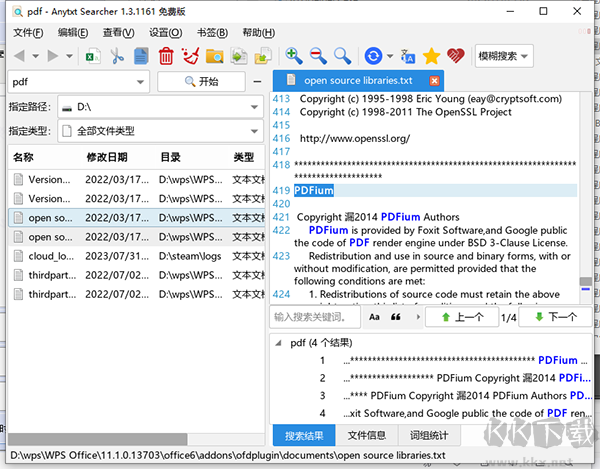Click the preview vertical scrollbar thumb
600x469 pixels.
click(586, 281)
